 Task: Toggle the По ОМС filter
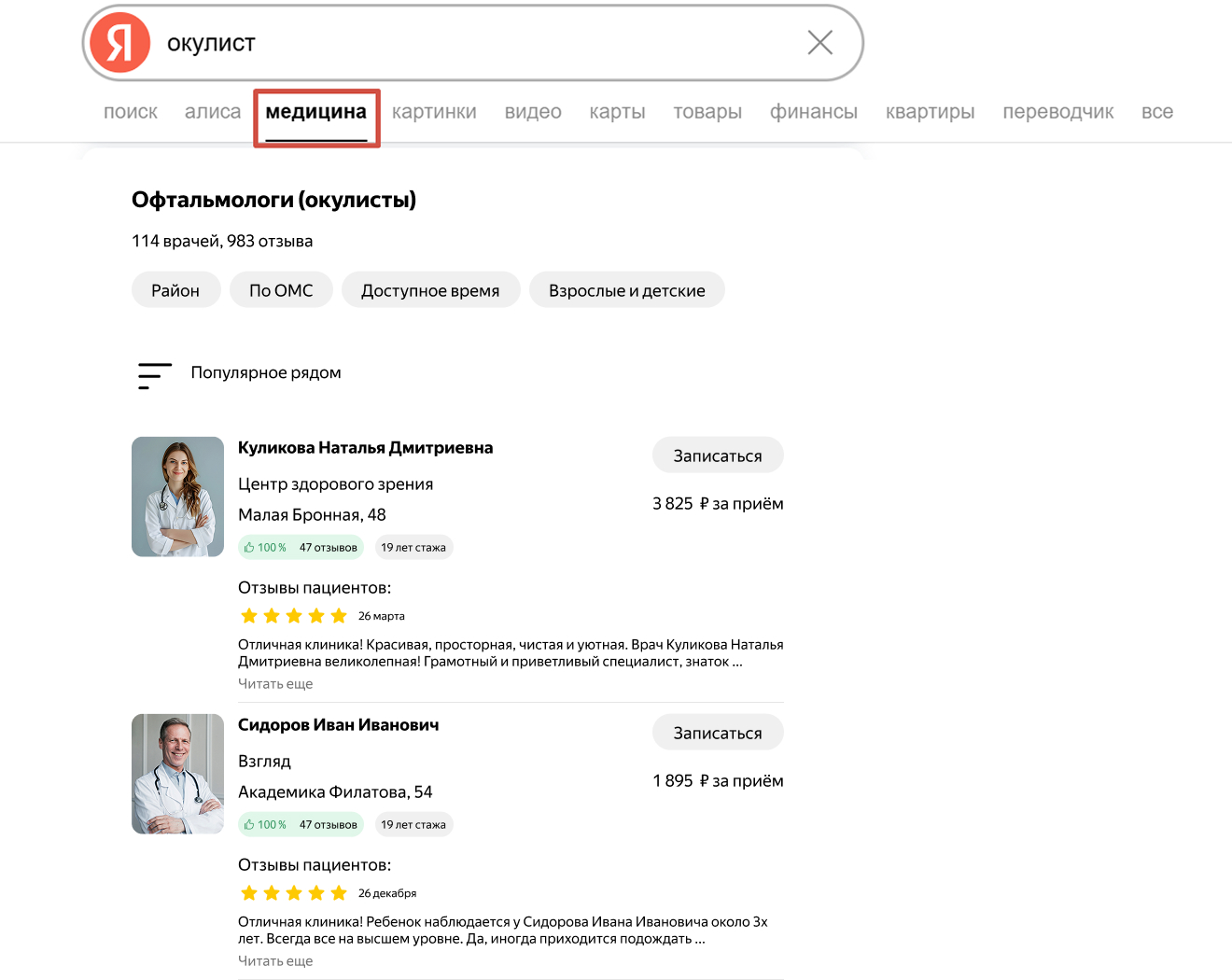click(x=281, y=290)
